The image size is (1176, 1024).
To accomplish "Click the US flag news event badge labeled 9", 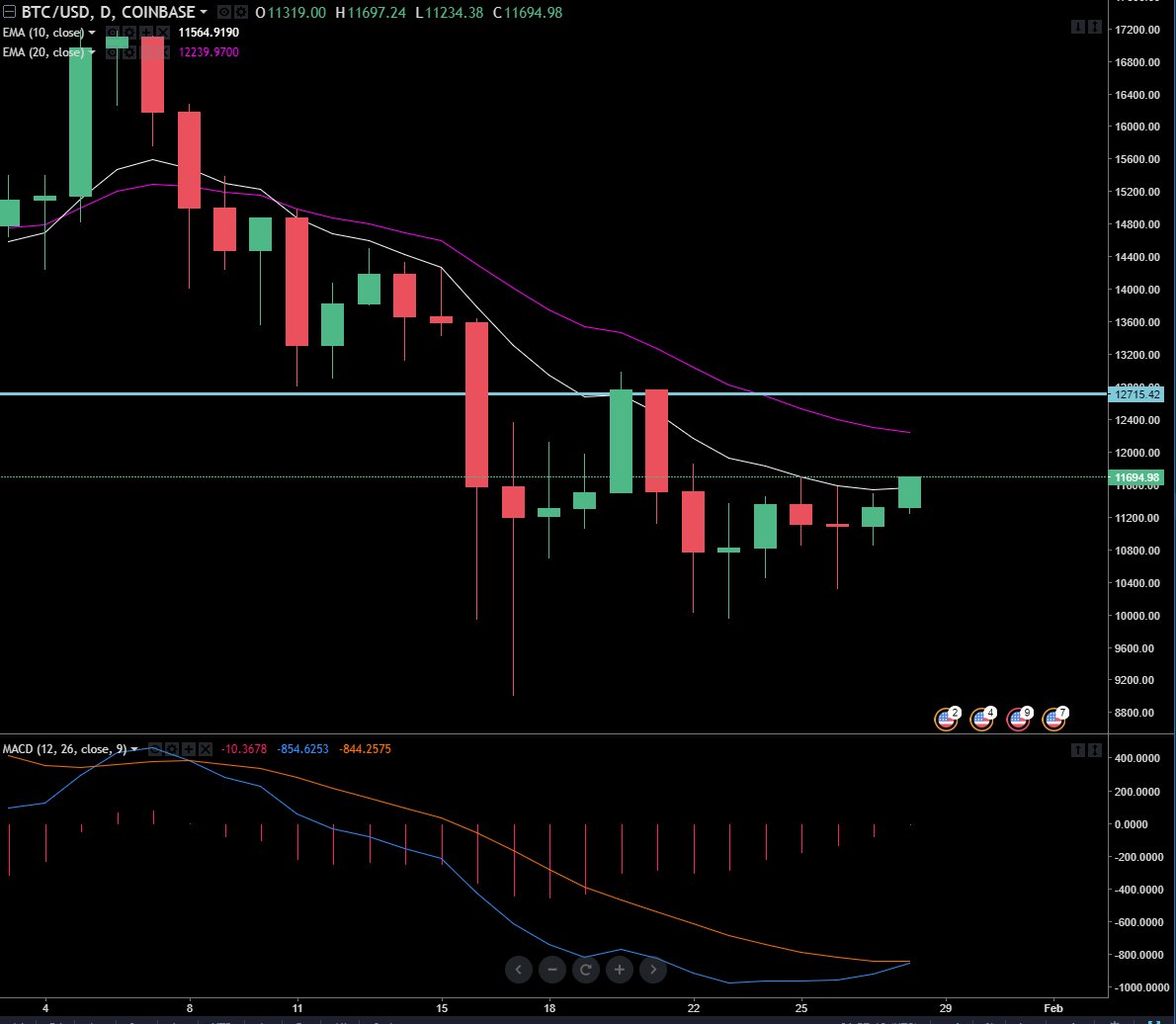I will pyautogui.click(x=1018, y=719).
